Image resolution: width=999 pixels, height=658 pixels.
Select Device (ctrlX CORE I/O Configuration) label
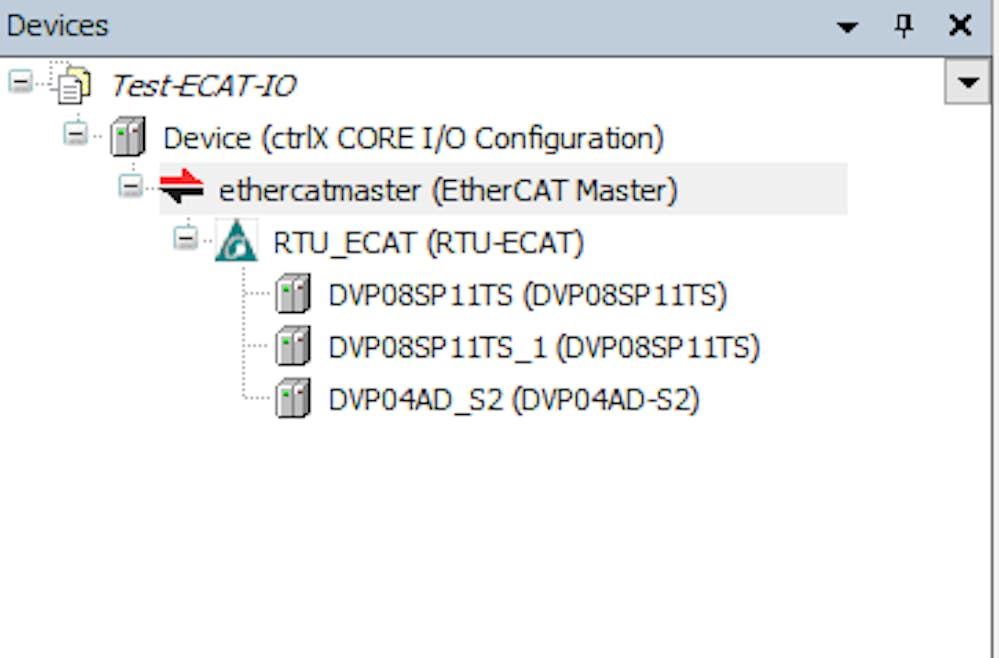click(413, 138)
